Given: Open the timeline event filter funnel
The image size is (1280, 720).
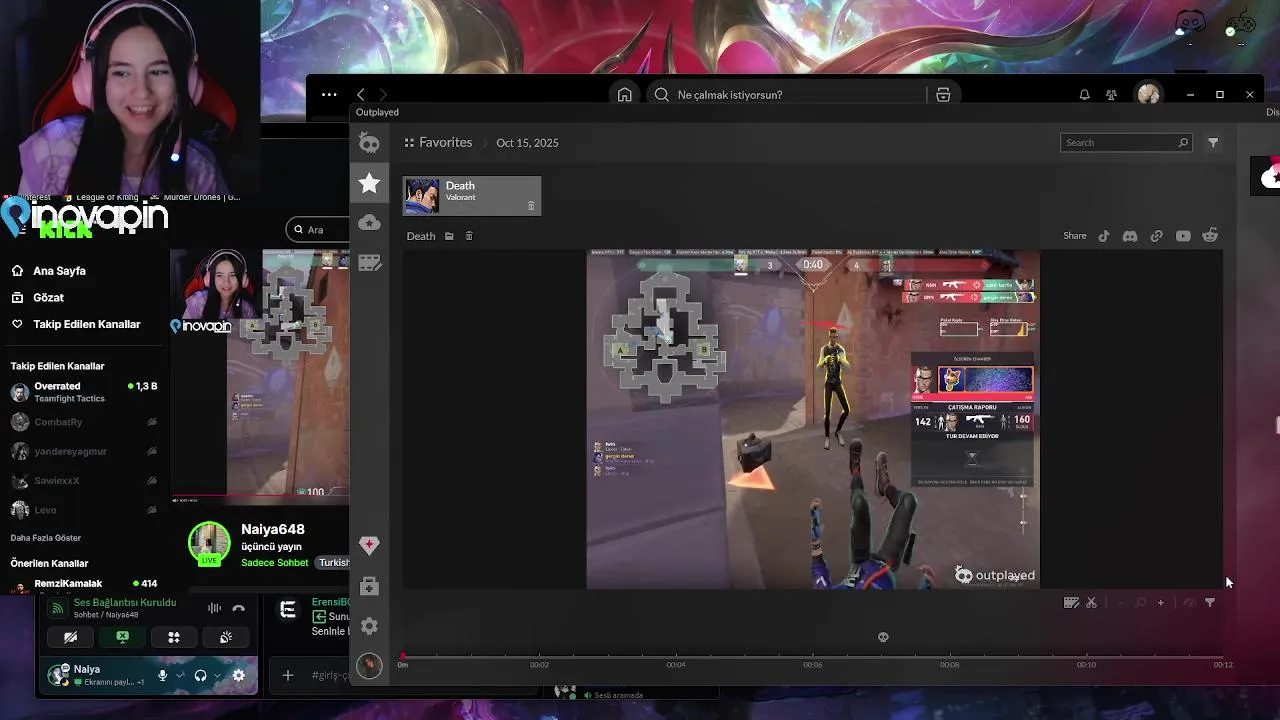Looking at the screenshot, I should coord(1210,603).
